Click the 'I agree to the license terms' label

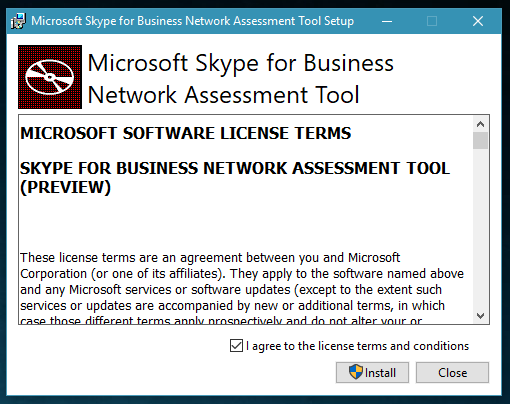coord(357,346)
